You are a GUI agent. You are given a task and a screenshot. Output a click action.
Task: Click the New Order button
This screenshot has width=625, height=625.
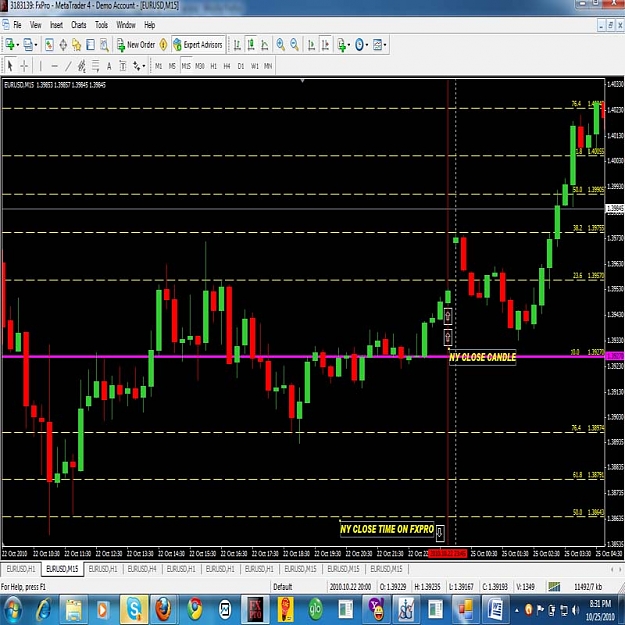[x=136, y=45]
